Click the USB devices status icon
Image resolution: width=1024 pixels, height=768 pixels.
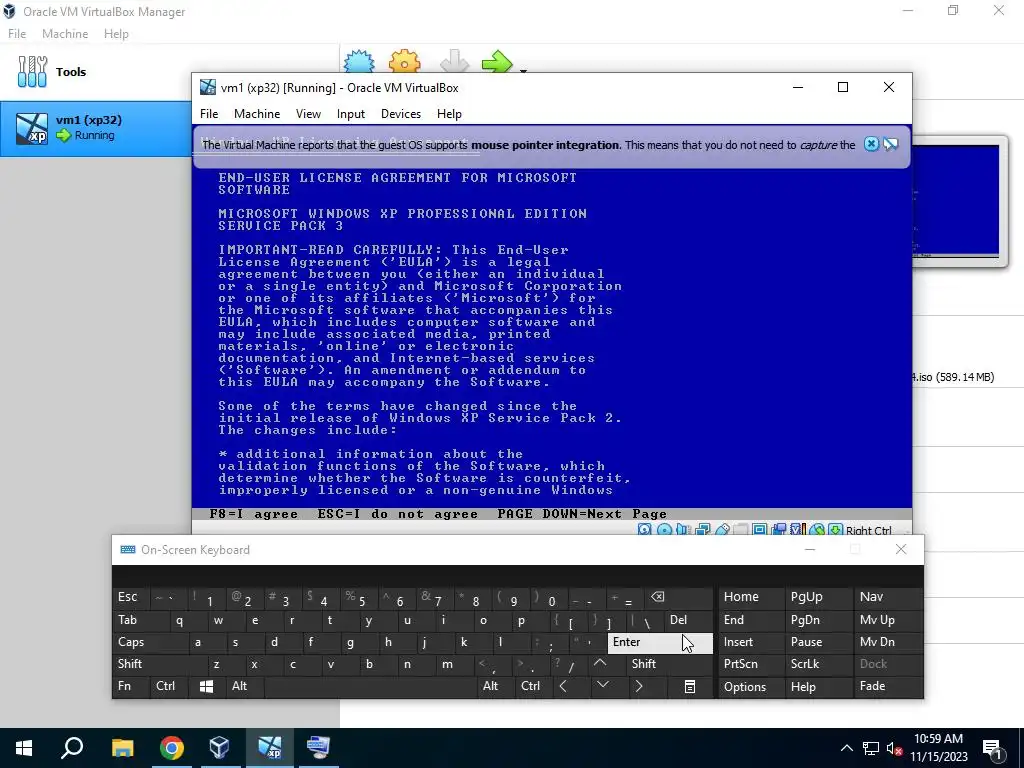[x=722, y=530]
